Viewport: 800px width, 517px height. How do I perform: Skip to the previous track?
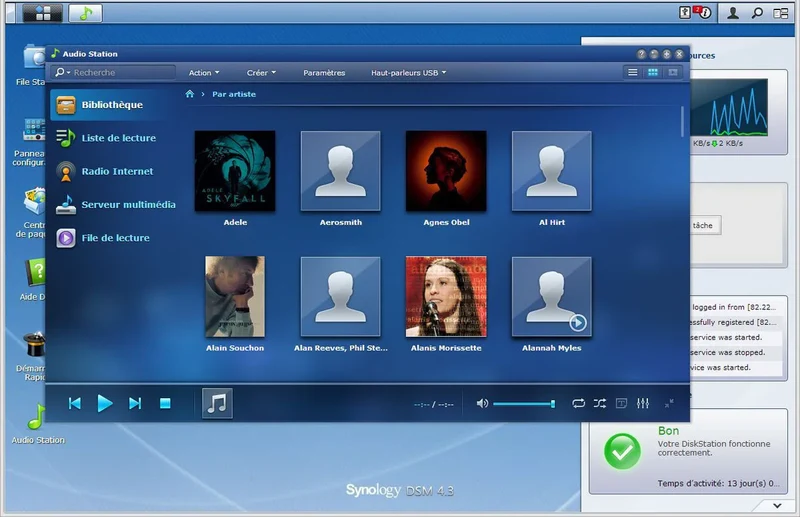point(74,403)
